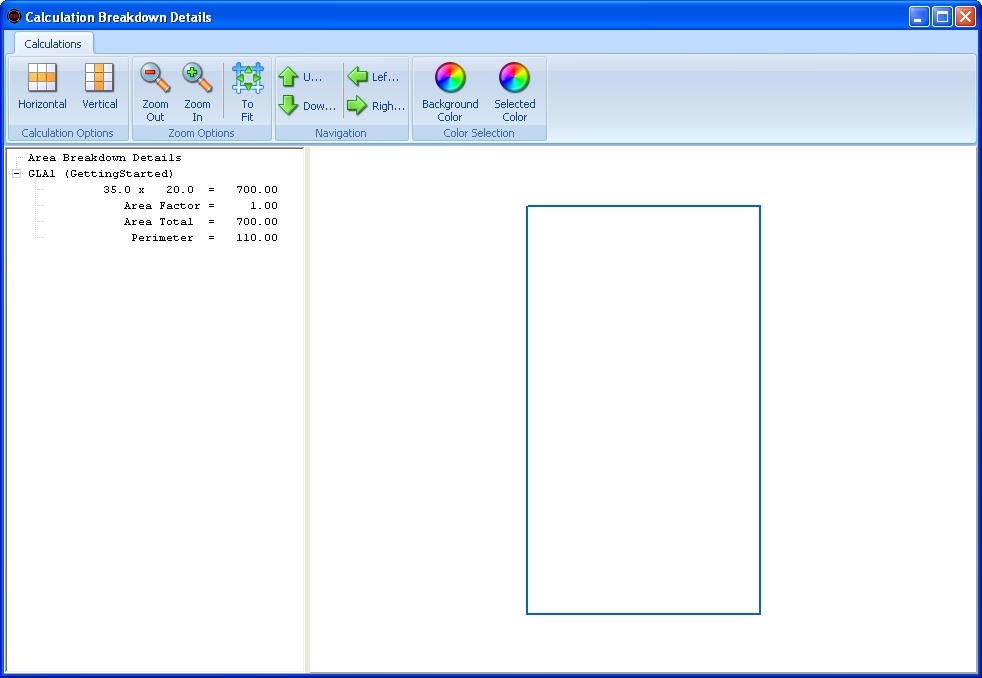The height and width of the screenshot is (678, 982).
Task: Select Area Breakdown Details root item
Action: [x=104, y=158]
